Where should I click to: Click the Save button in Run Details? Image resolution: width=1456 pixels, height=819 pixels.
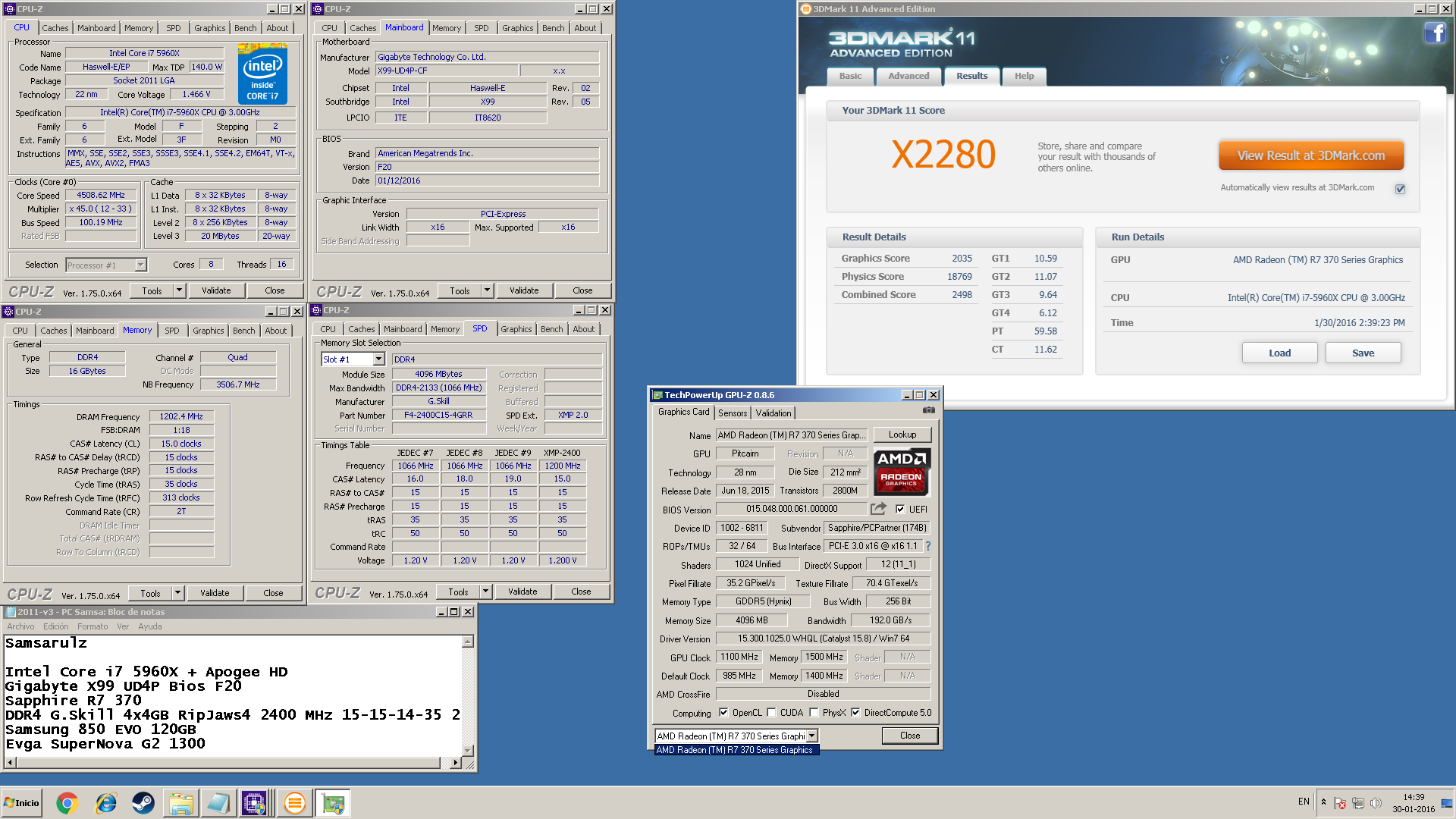pos(1363,353)
